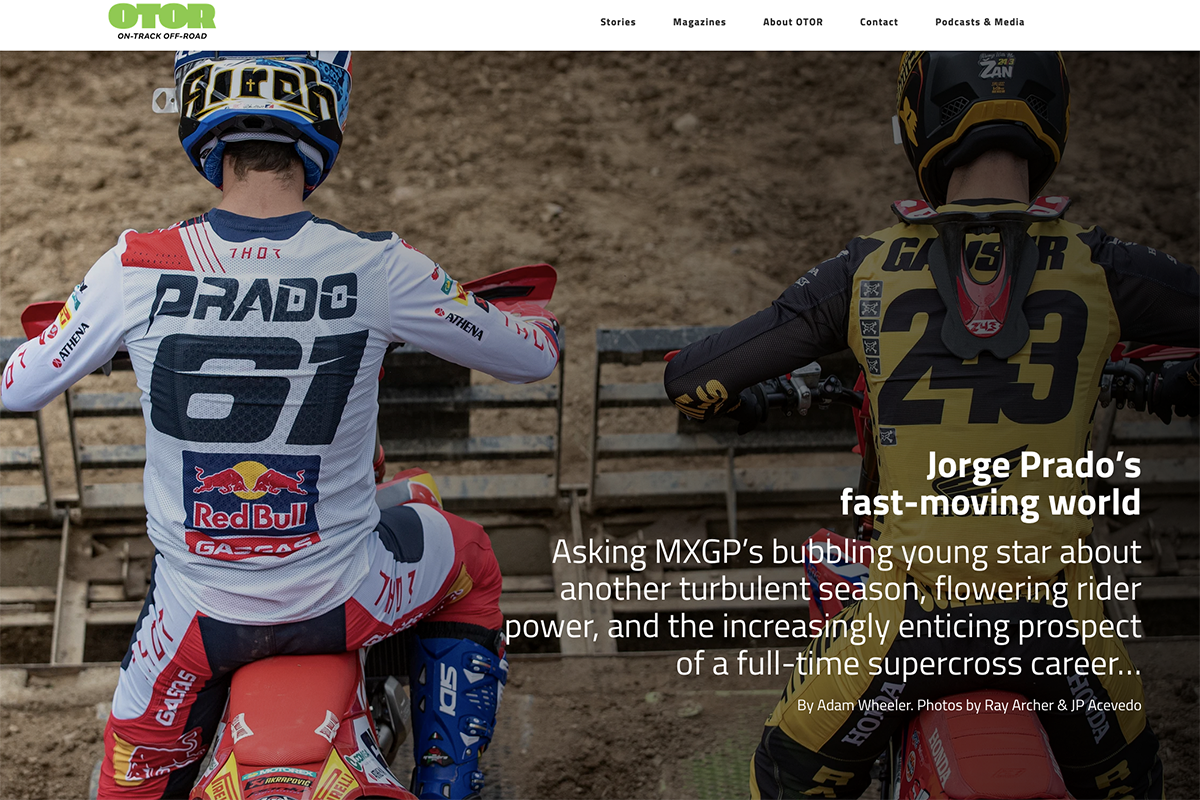Viewport: 1200px width, 800px height.
Task: Click the GASGAS label below Red Bull logo
Action: click(253, 545)
